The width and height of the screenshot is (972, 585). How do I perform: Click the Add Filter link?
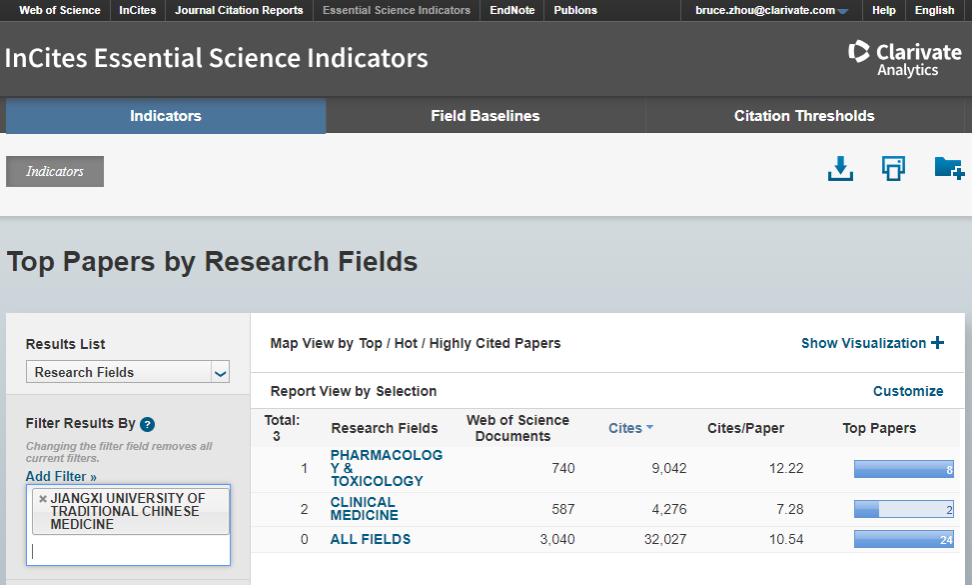(x=62, y=476)
